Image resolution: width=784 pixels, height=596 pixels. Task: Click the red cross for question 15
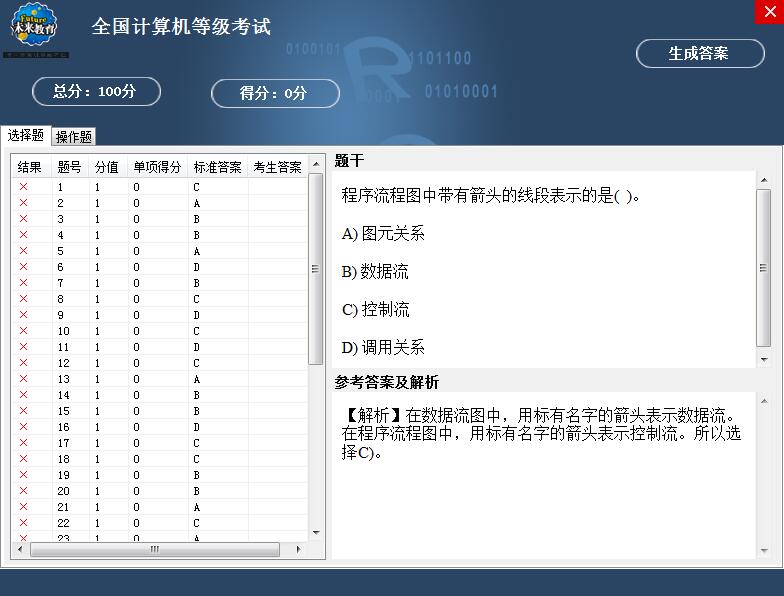(24, 410)
